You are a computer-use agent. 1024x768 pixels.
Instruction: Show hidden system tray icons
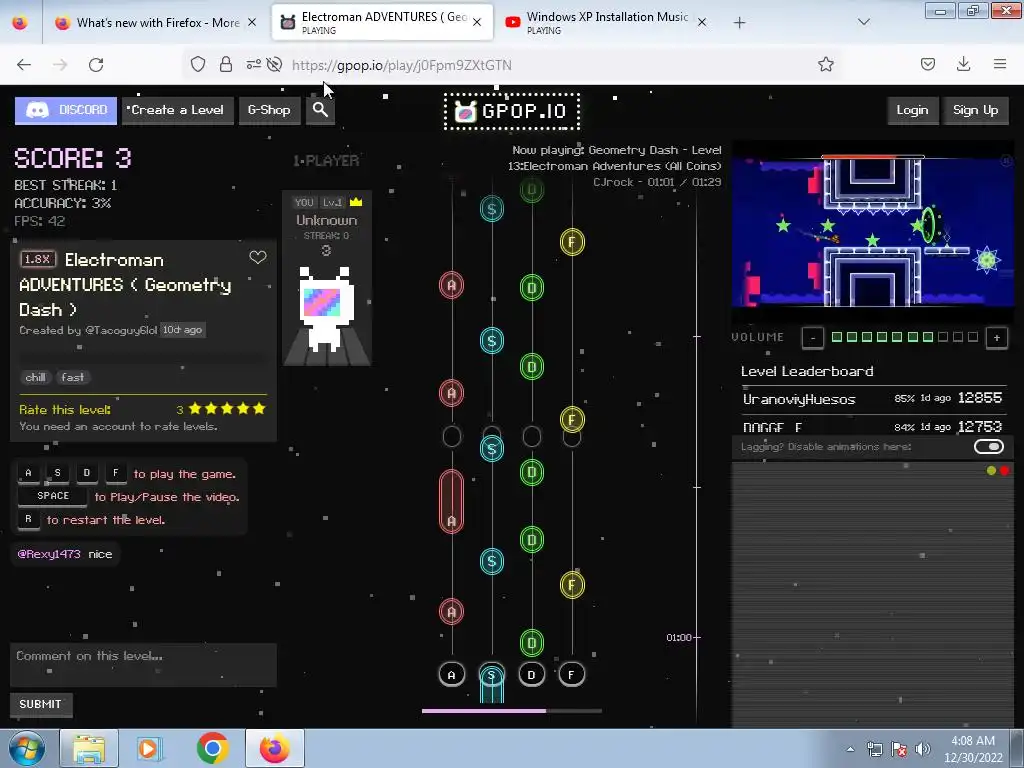850,749
